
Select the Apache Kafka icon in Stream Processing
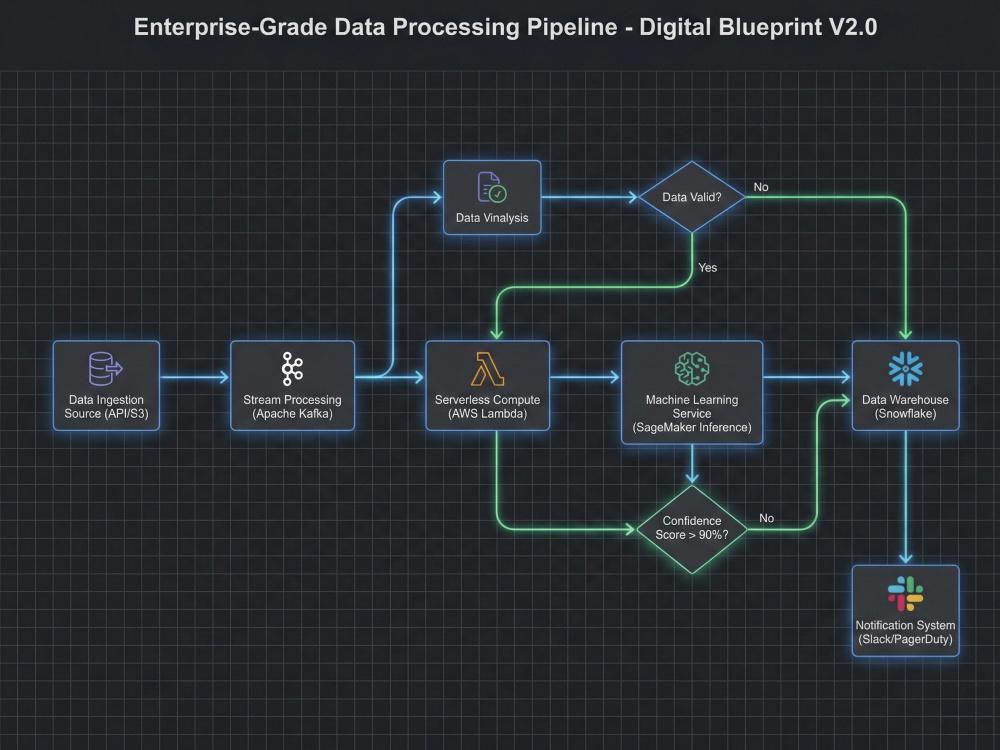pyautogui.click(x=292, y=369)
